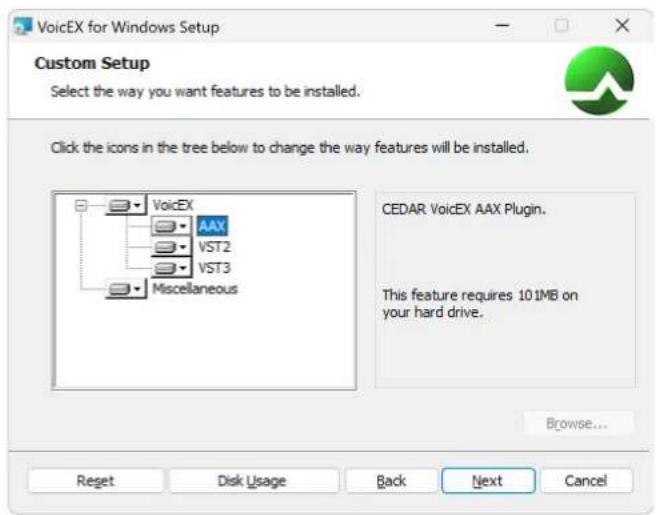Click the greyed-out Browse button
The height and width of the screenshot is (515, 656).
tap(577, 423)
